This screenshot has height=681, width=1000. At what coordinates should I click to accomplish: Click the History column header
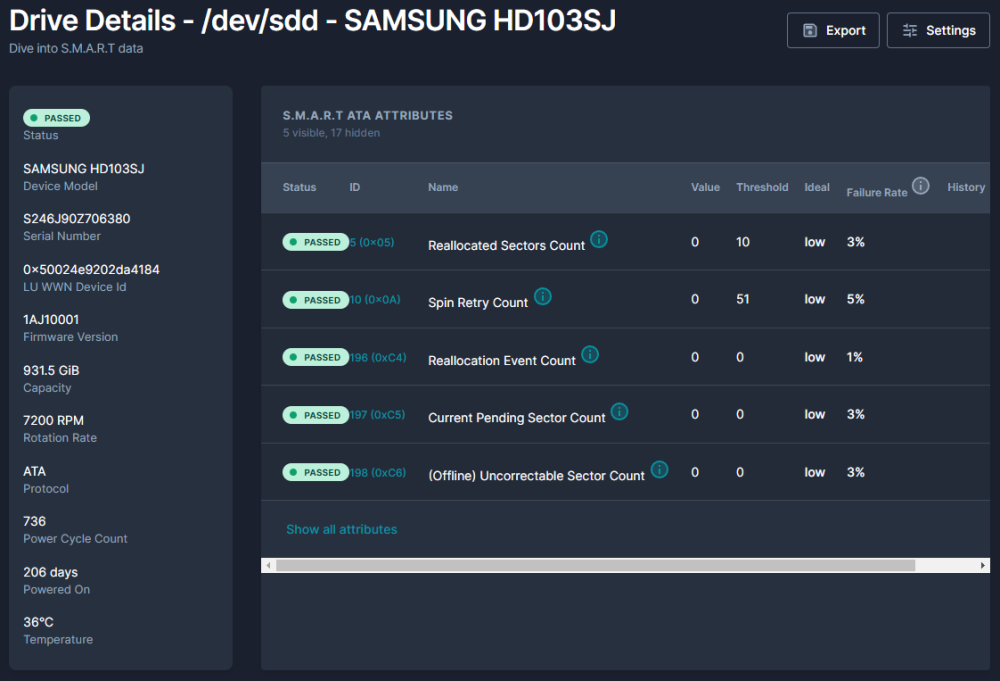click(966, 187)
